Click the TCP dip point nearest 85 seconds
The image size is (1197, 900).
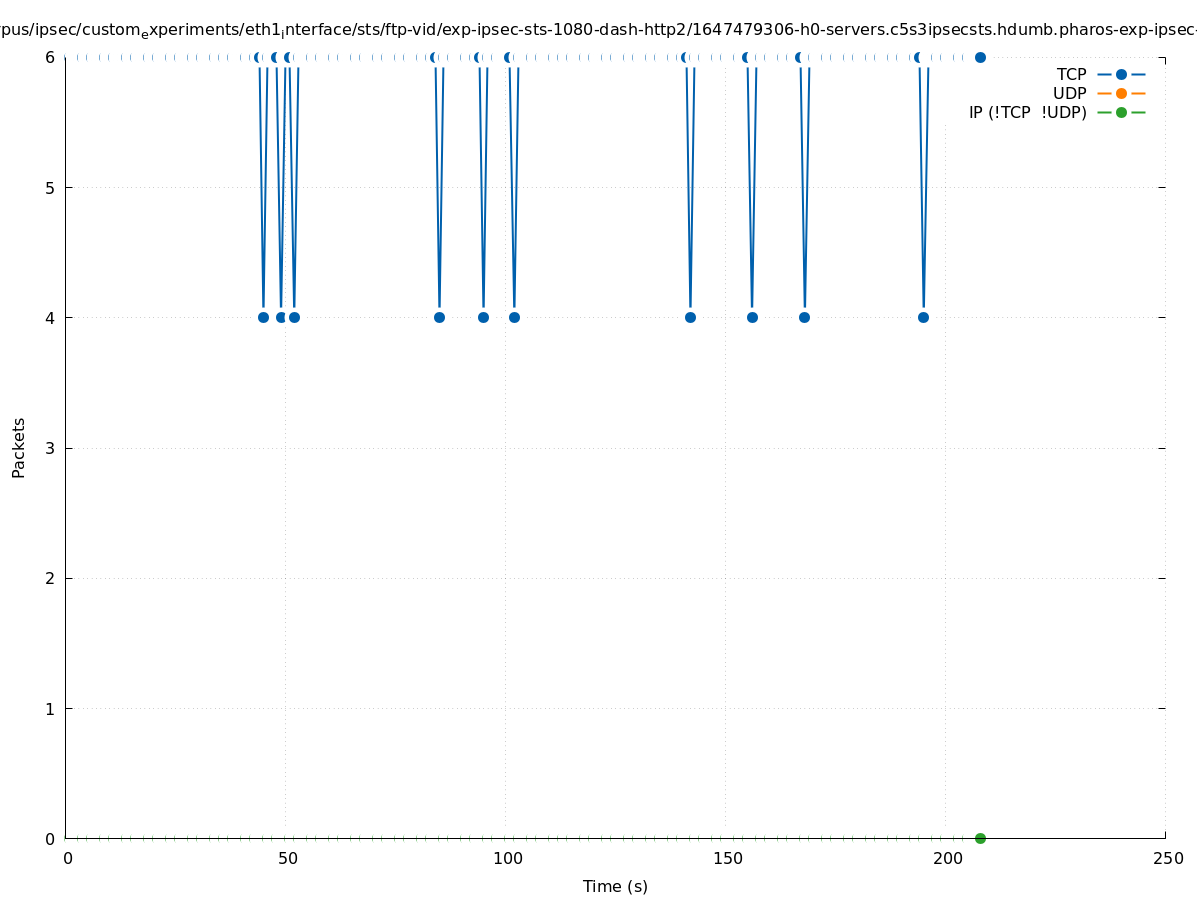coord(439,318)
